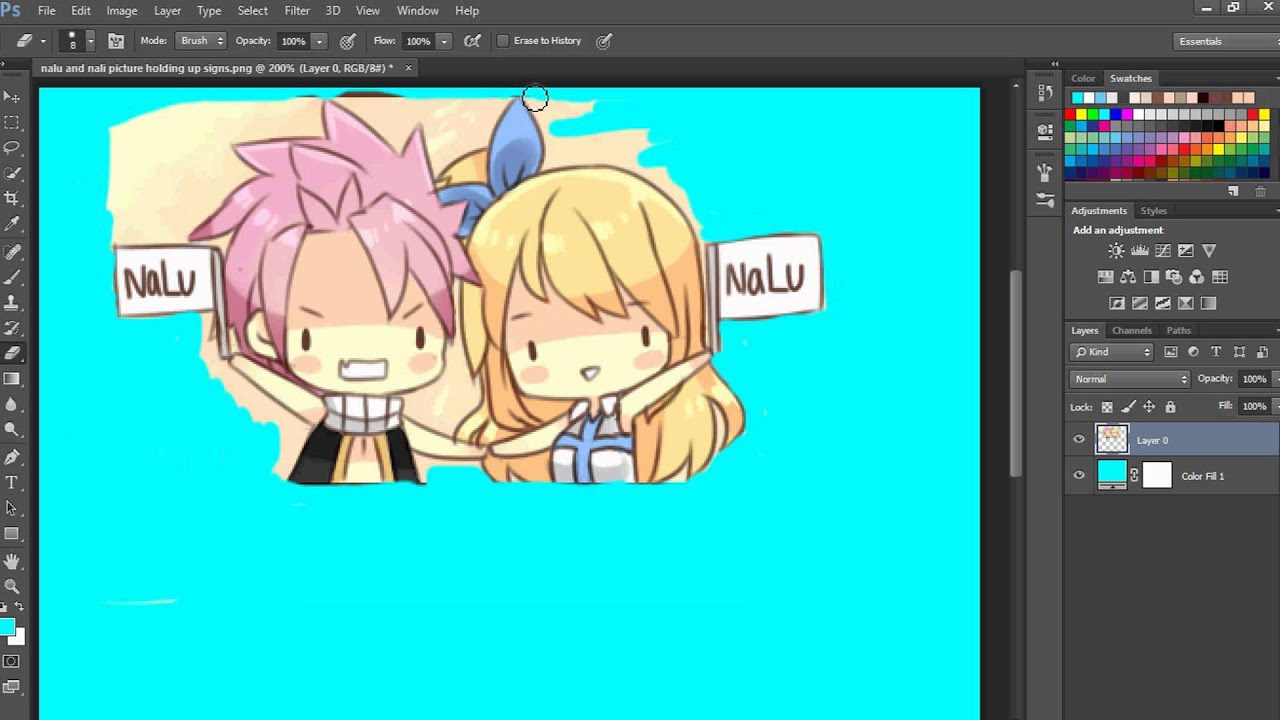The image size is (1280, 720).
Task: Open the Flow slider dropdown arrow
Action: coord(444,41)
